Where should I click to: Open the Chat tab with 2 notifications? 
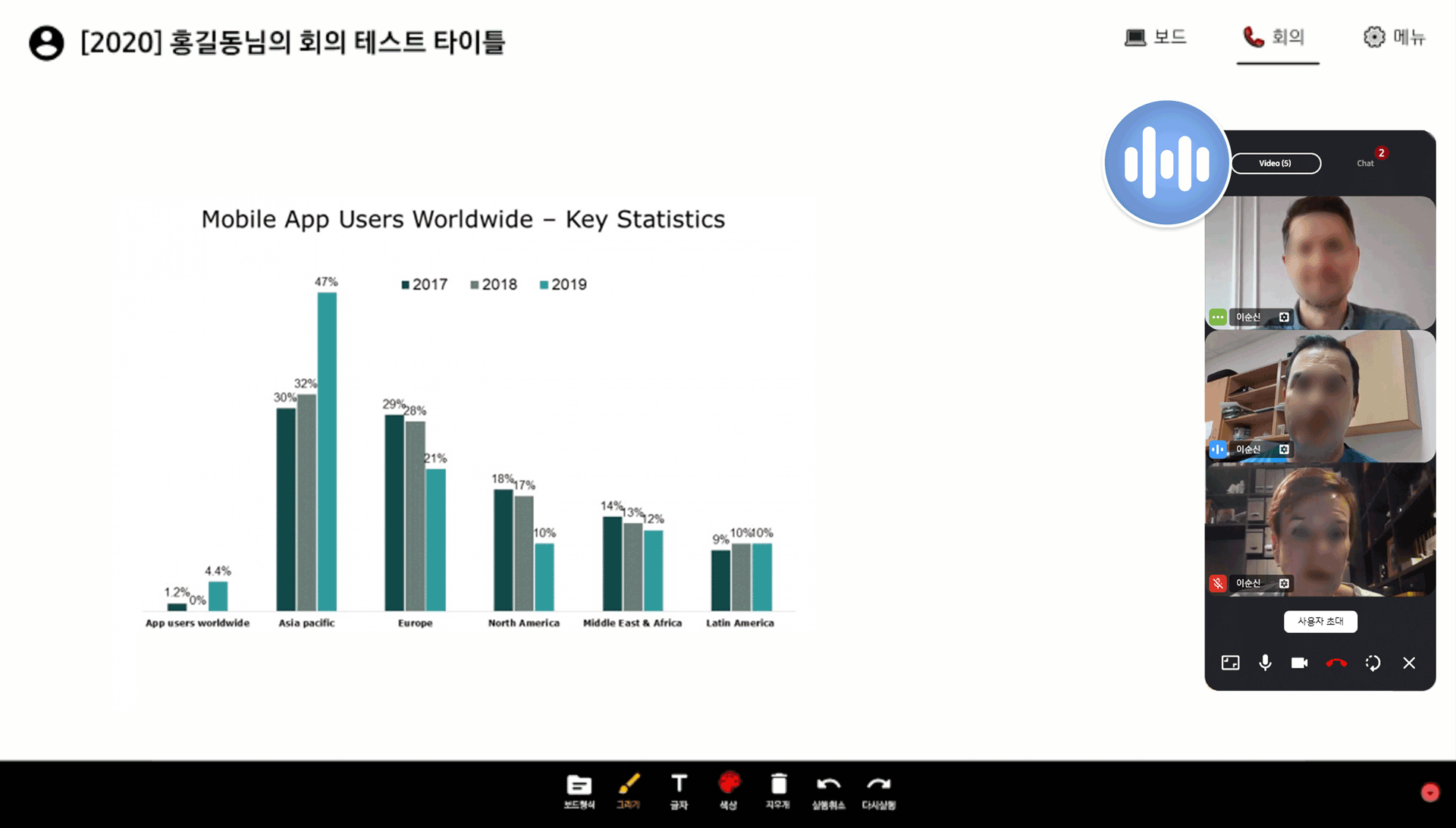click(1366, 162)
